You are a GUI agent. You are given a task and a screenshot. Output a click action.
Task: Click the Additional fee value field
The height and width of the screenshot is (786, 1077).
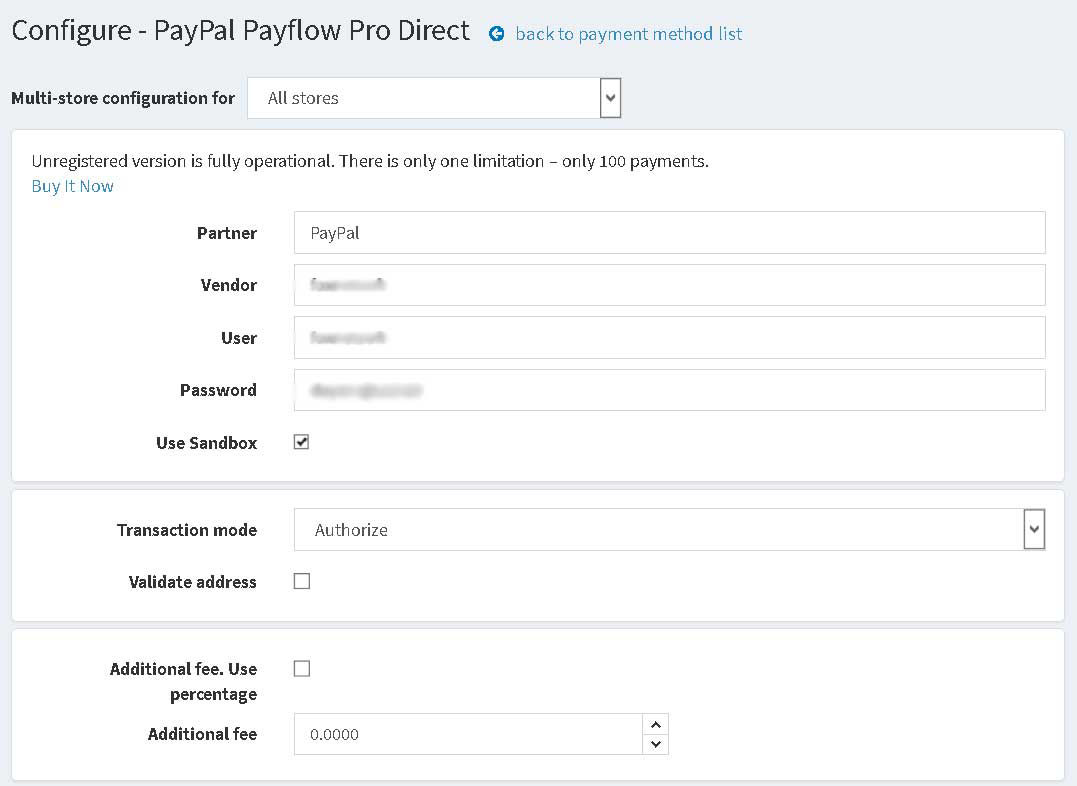(468, 734)
